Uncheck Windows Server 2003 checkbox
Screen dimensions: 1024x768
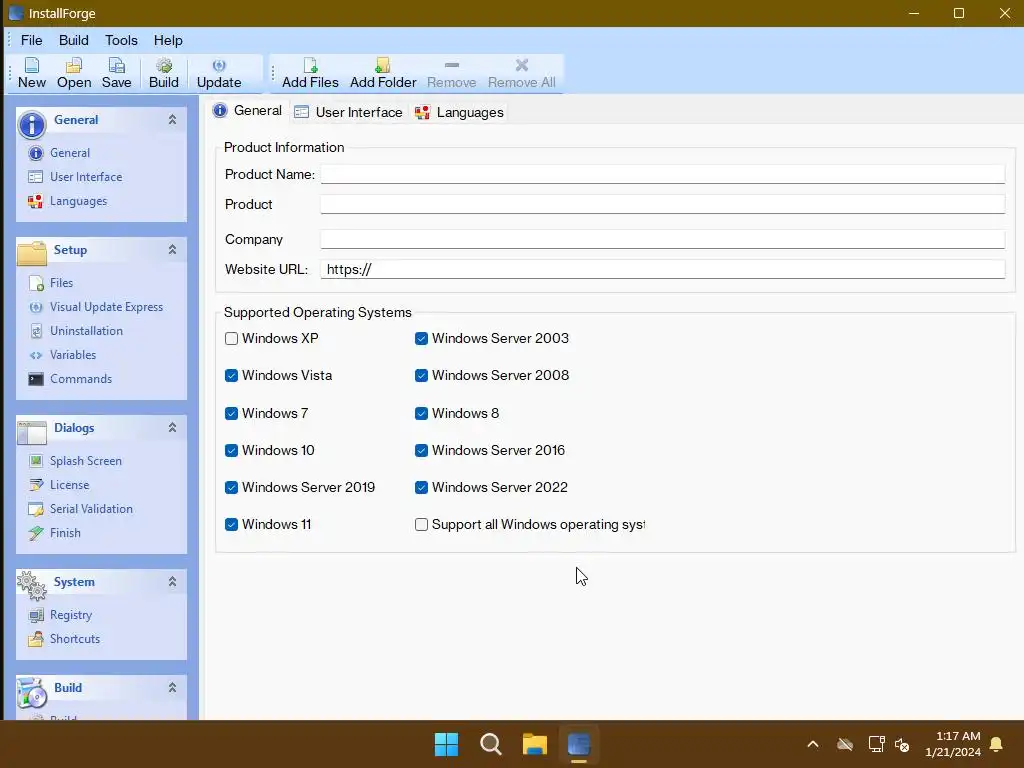[x=421, y=339]
